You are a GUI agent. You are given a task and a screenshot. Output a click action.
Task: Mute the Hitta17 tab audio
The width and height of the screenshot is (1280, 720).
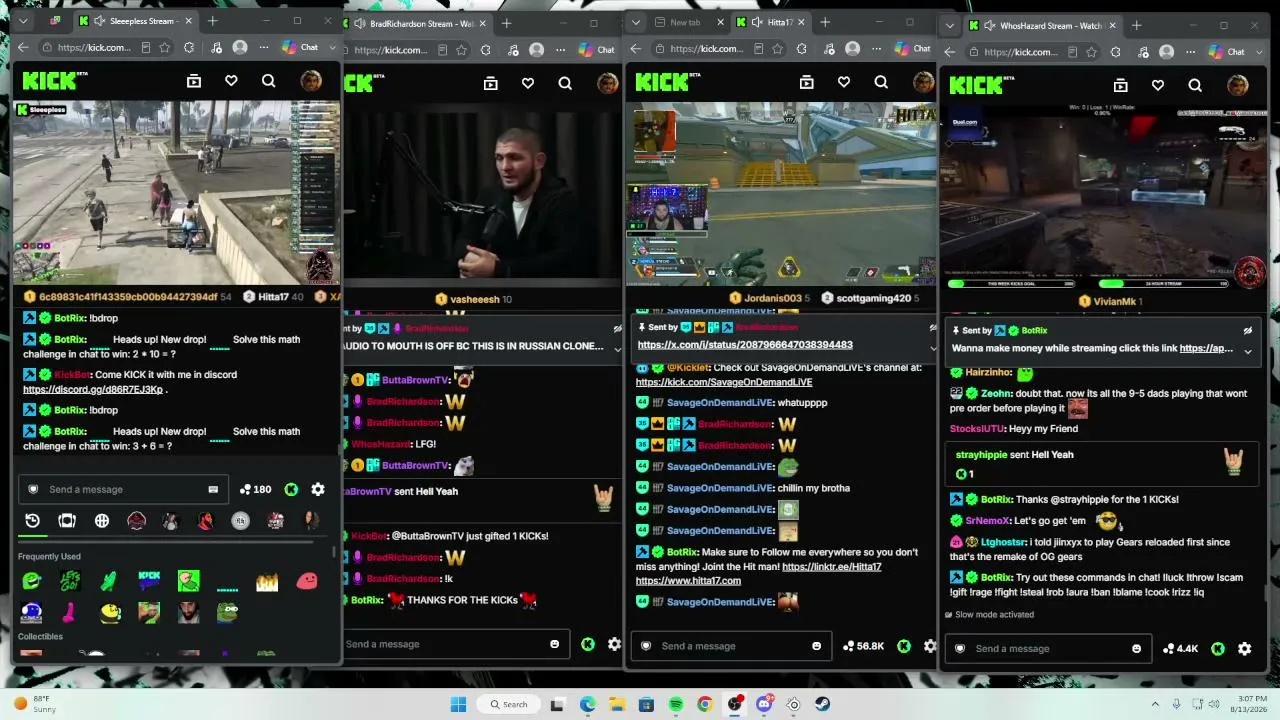pyautogui.click(x=757, y=22)
